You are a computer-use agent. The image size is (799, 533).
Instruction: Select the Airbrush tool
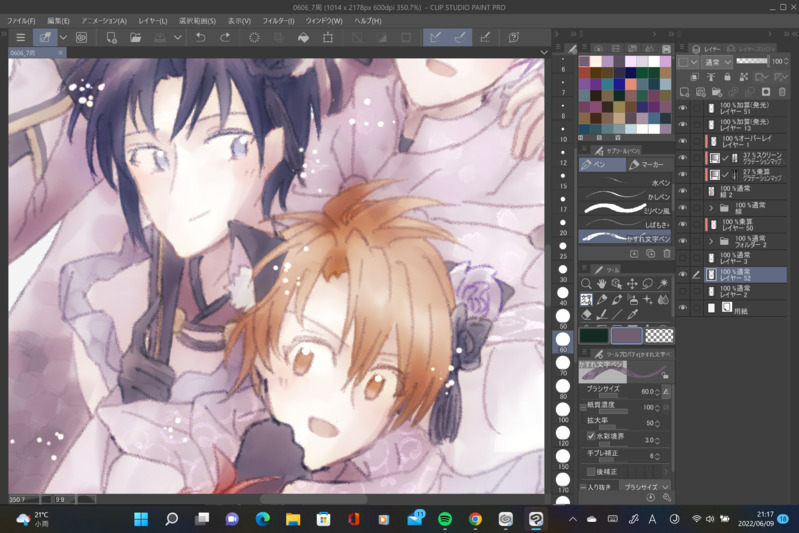pos(632,300)
